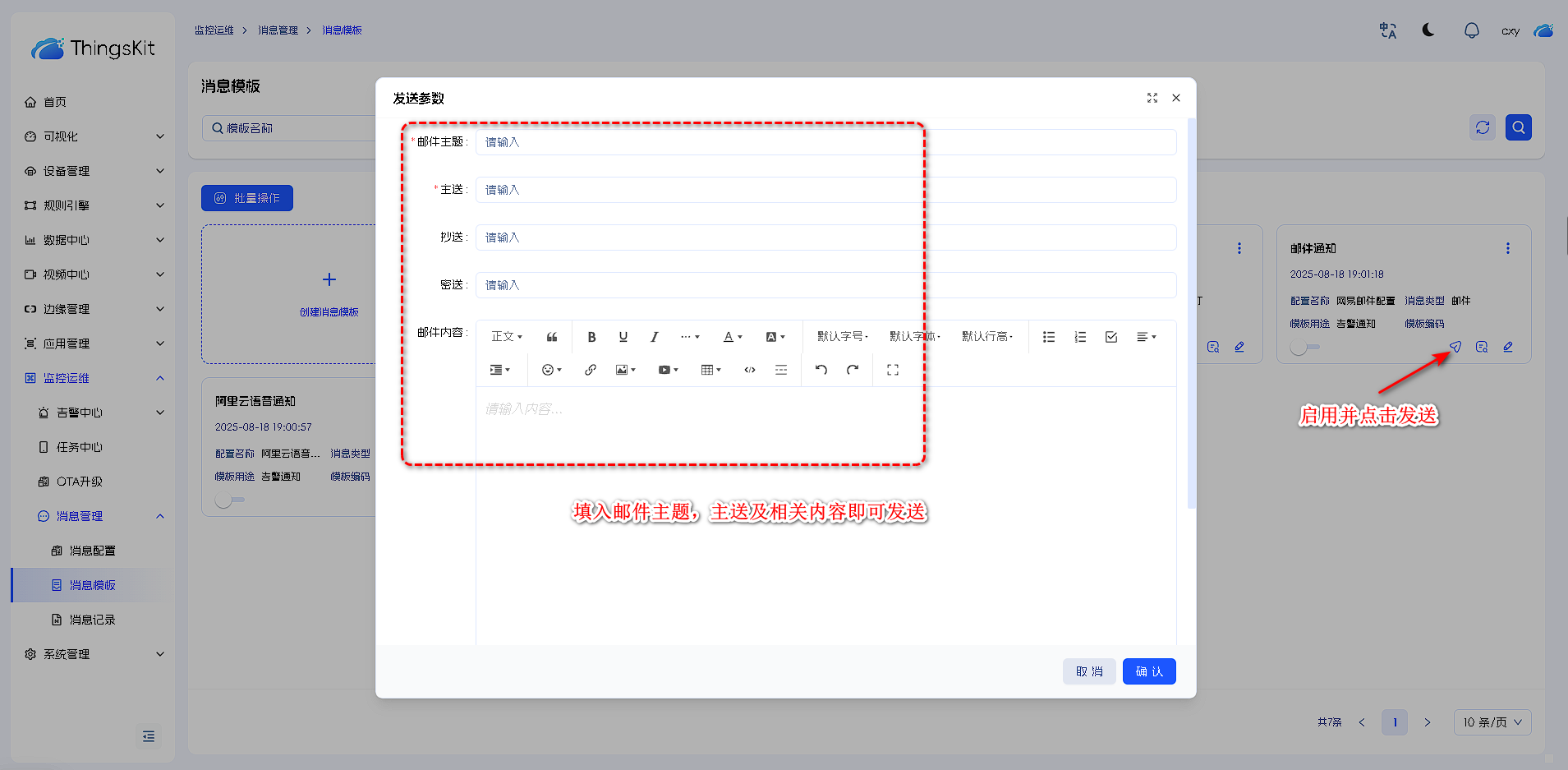Click the Bold formatting icon

[591, 337]
